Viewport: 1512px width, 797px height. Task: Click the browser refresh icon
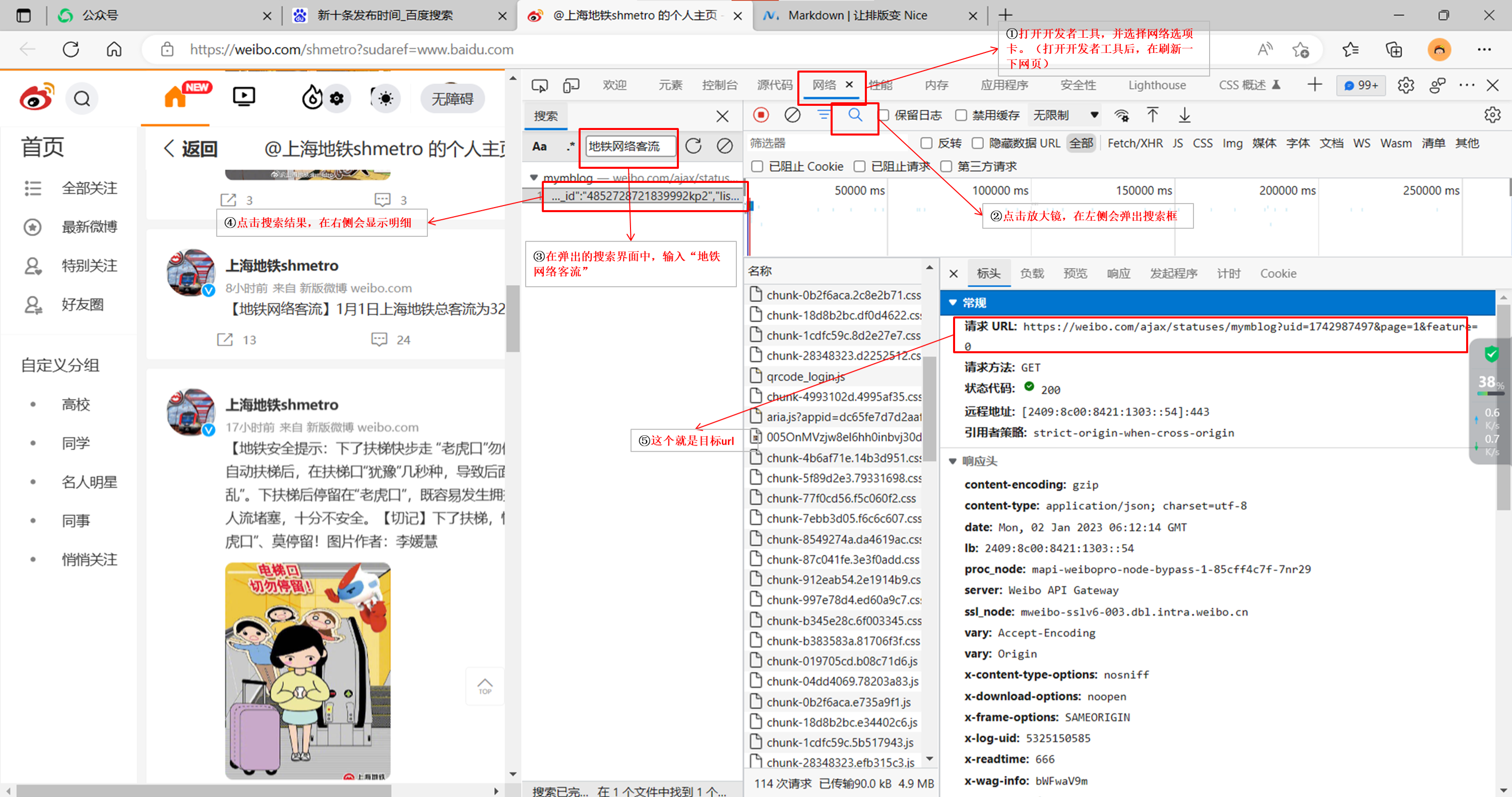[71, 49]
